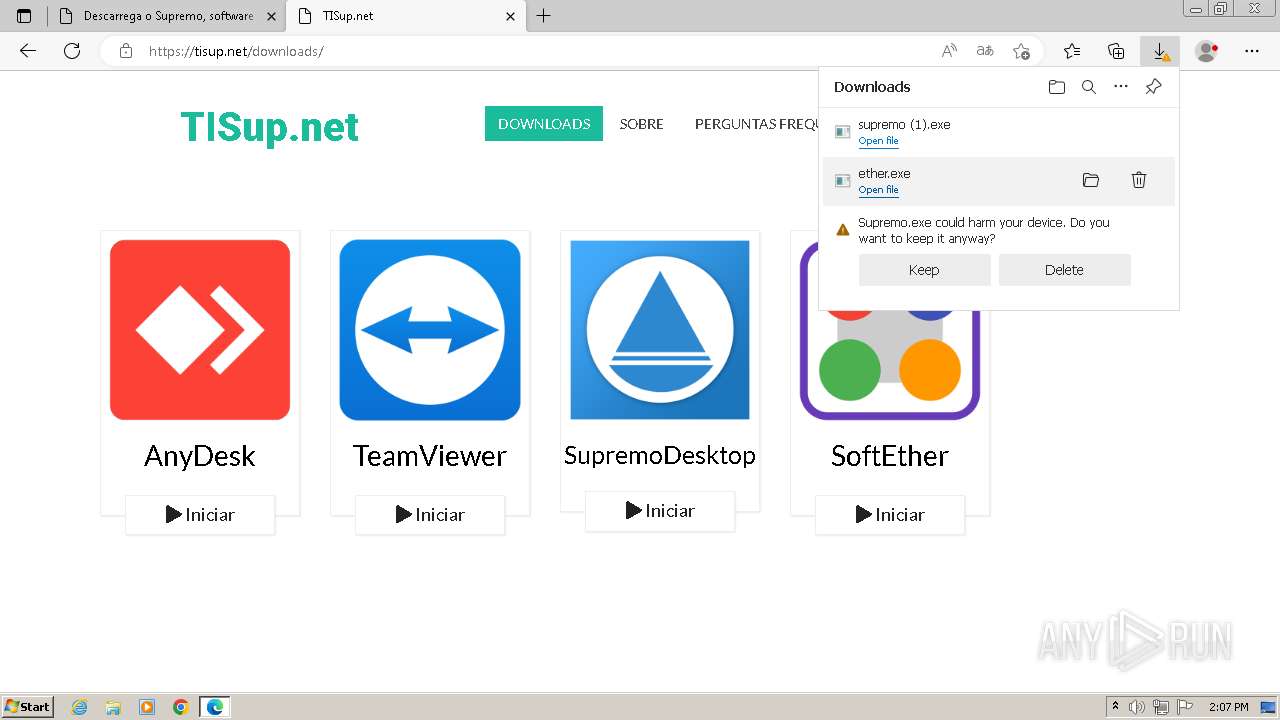Open Action Center flag in tray

pyautogui.click(x=1185, y=707)
